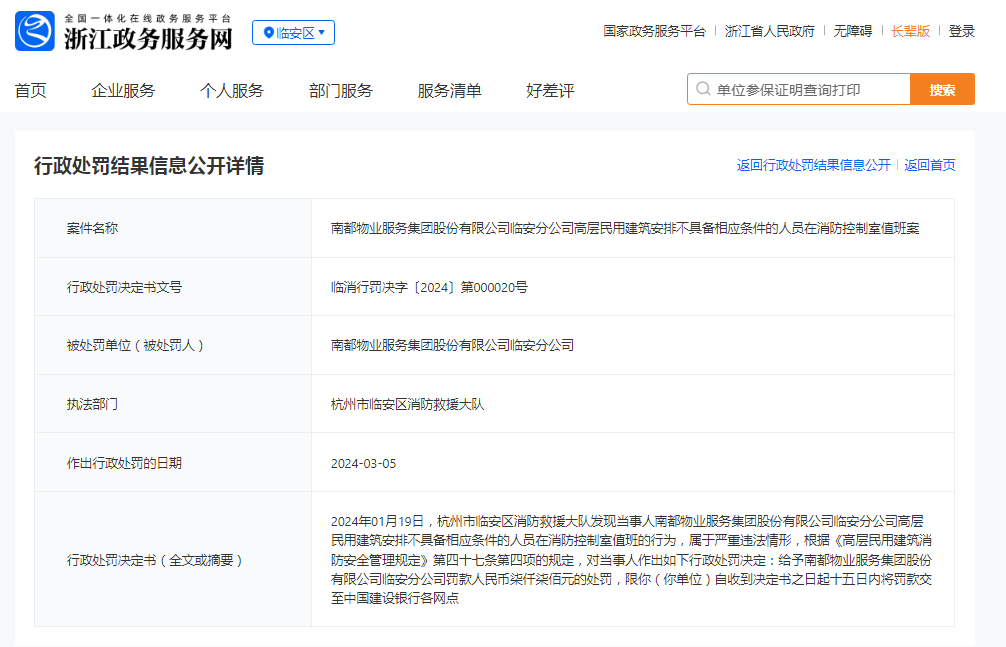The height and width of the screenshot is (647, 1006).
Task: Click the orange 搜索 button
Action: pos(942,89)
